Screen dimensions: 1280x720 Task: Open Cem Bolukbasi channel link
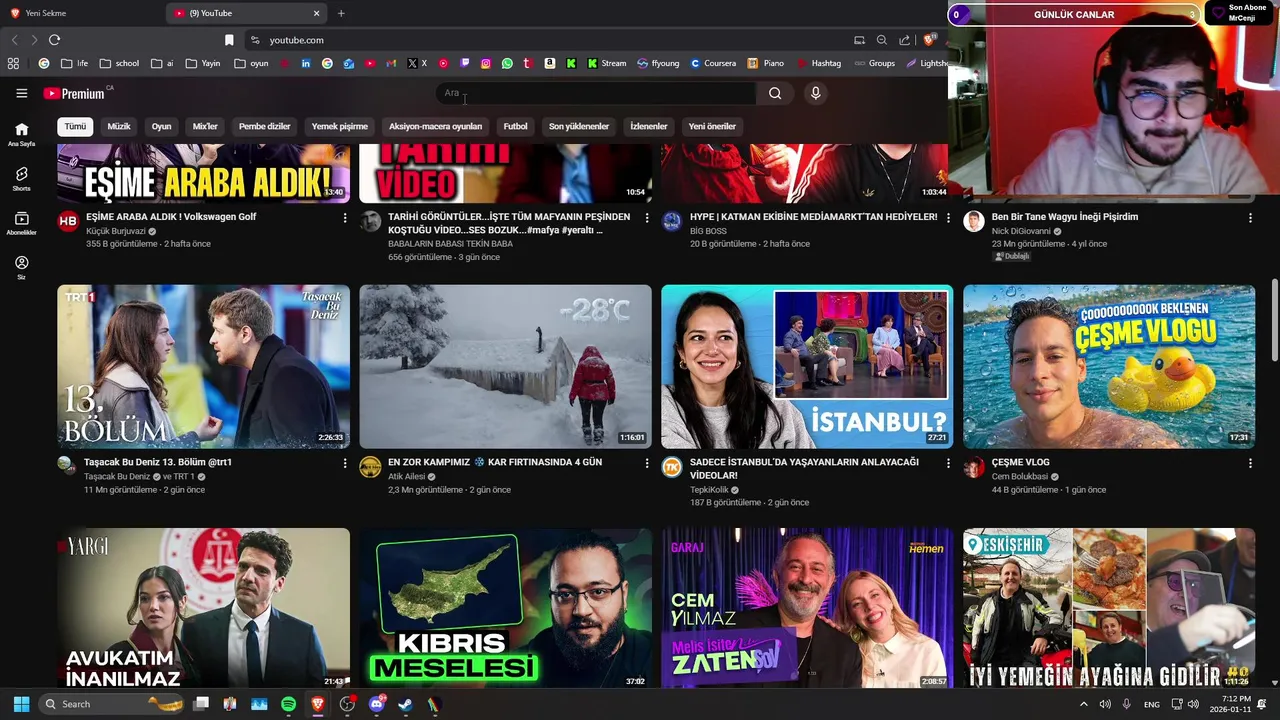coord(1020,477)
